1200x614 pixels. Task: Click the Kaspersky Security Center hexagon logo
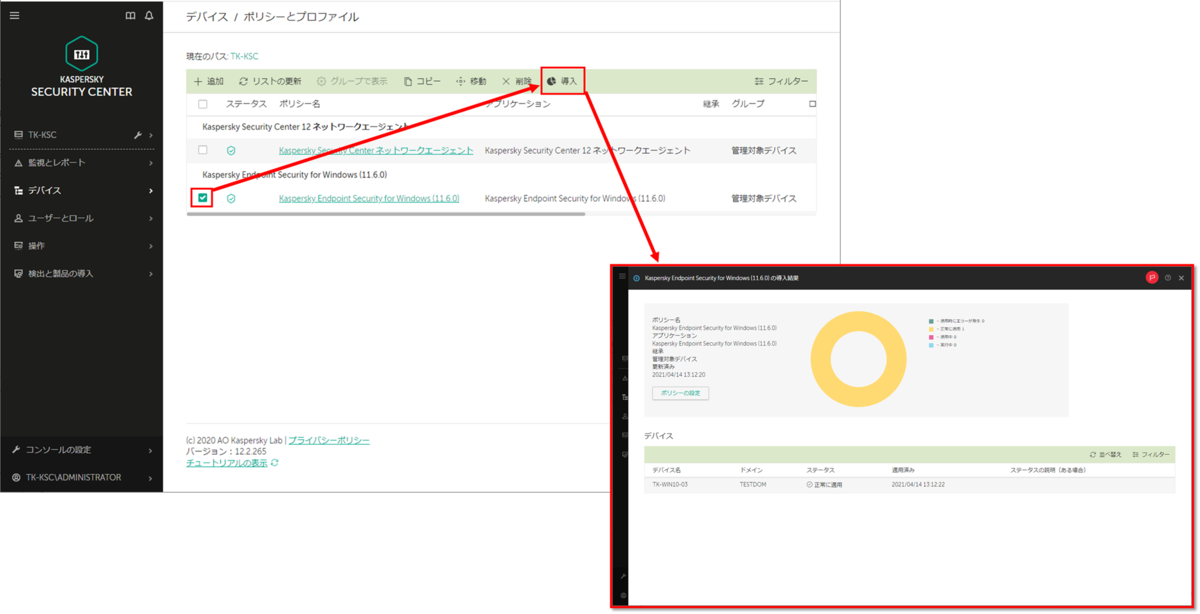tap(81, 53)
